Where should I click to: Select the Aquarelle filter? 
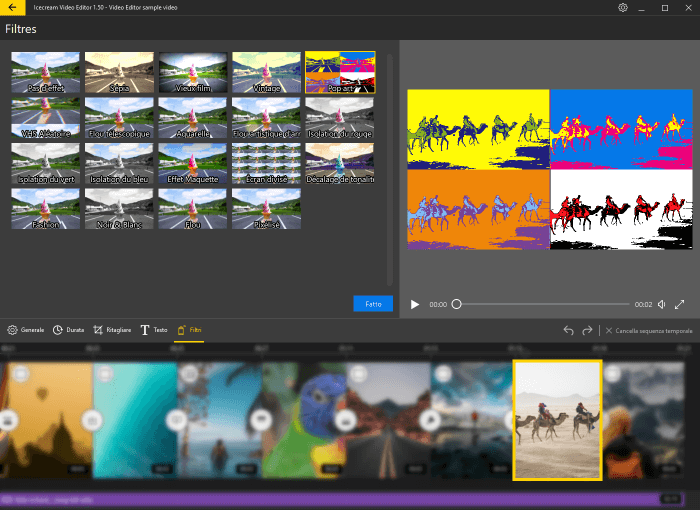point(193,118)
